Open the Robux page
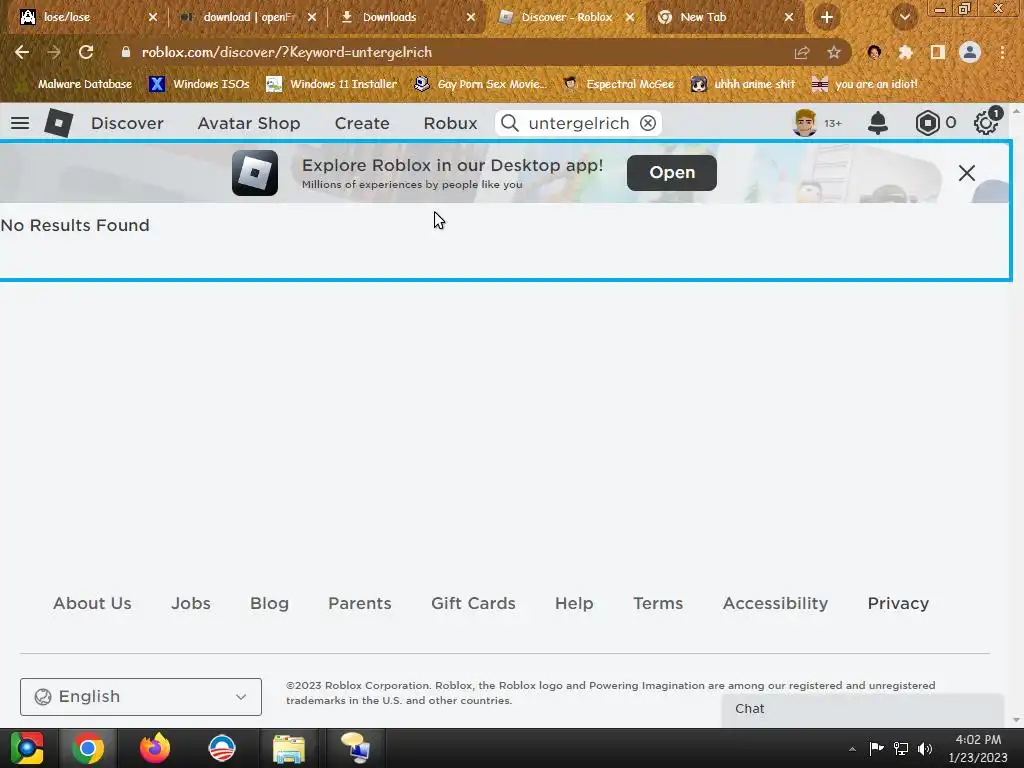 [450, 123]
